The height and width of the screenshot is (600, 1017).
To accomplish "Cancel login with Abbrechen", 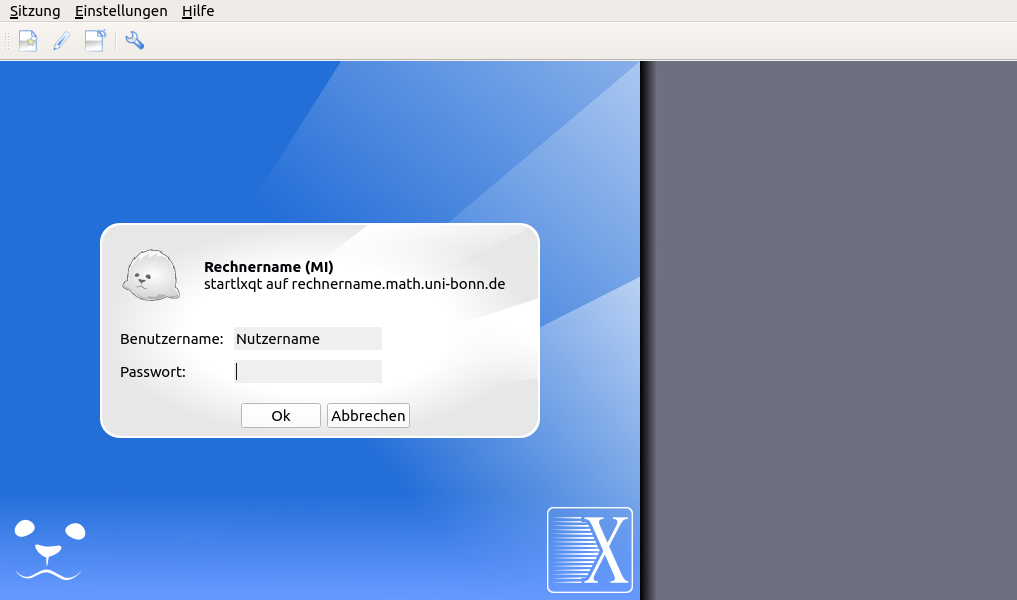I will click(x=368, y=416).
